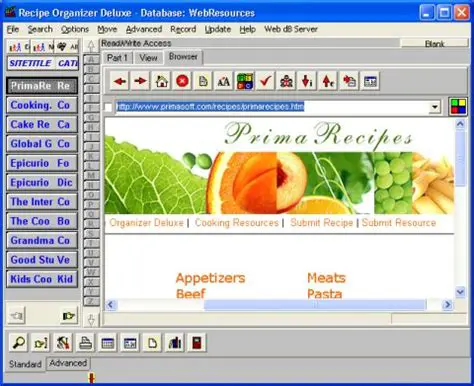Click the green arrow bracket icon in bottom toolbar
The image size is (474, 386).
pyautogui.click(x=41, y=343)
